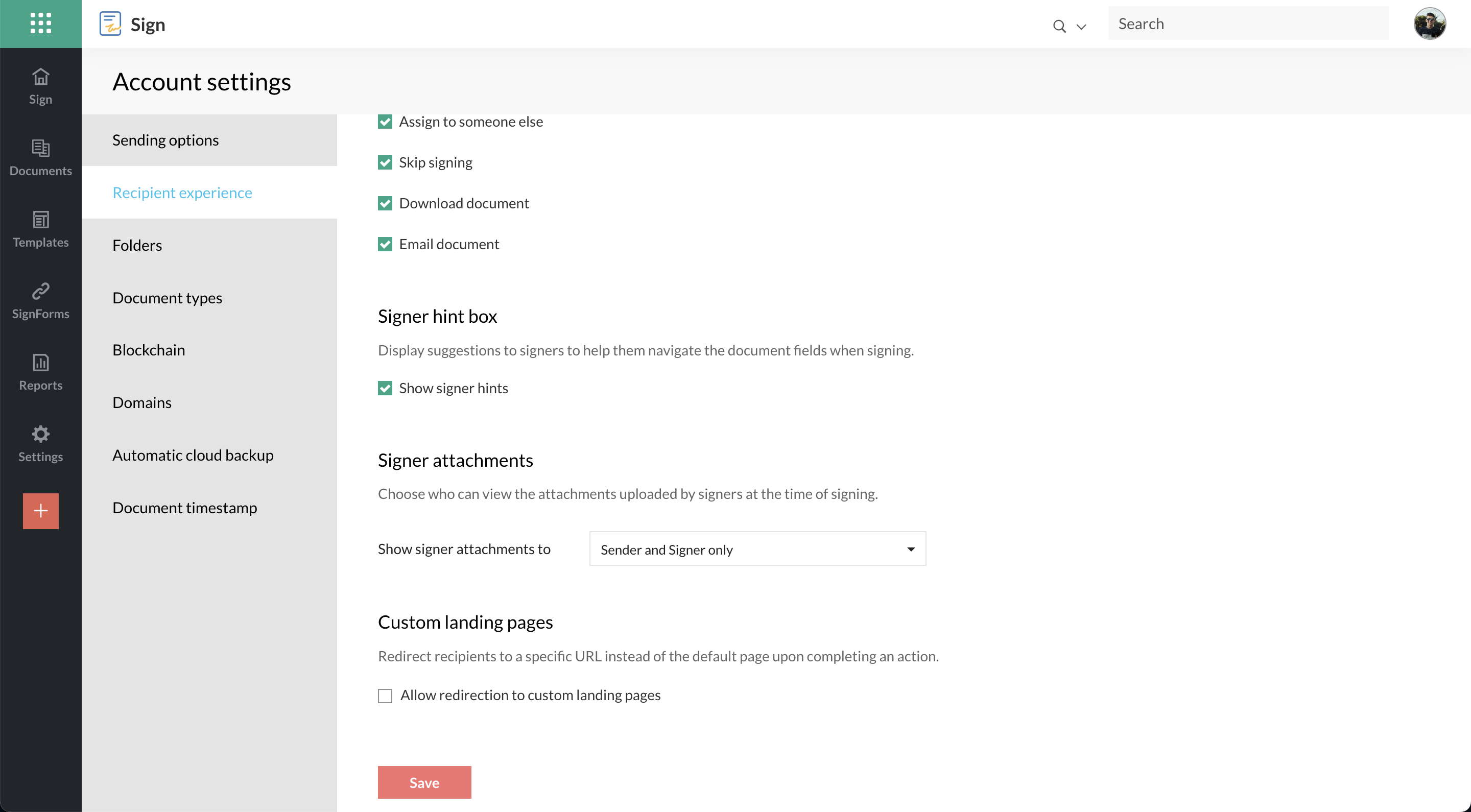Focus the Search input field
Viewport: 1471px width, 812px height.
click(x=1248, y=23)
